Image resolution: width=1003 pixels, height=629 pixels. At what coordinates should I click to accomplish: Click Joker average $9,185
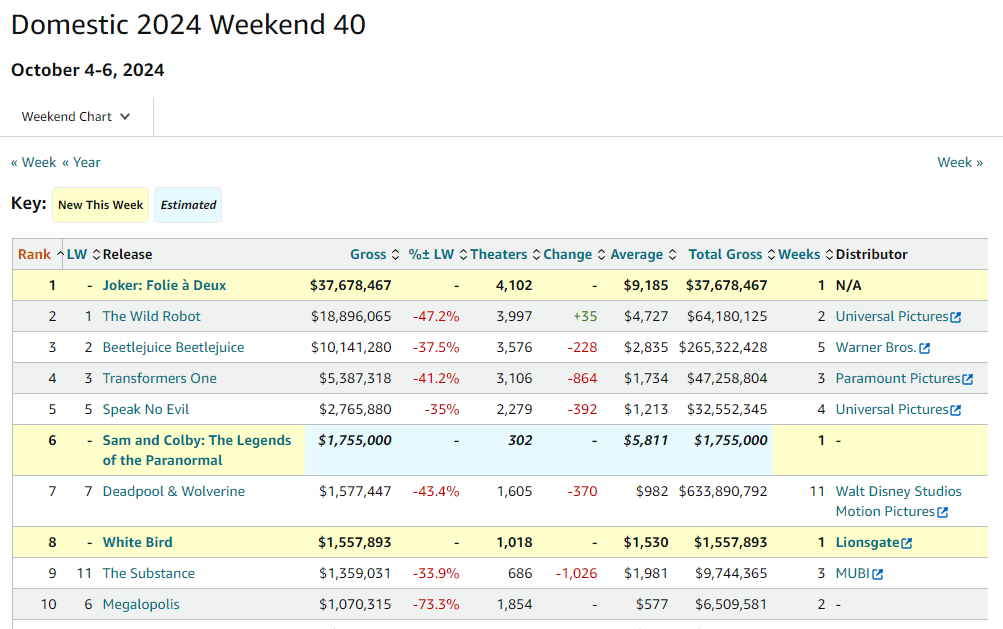tap(645, 285)
